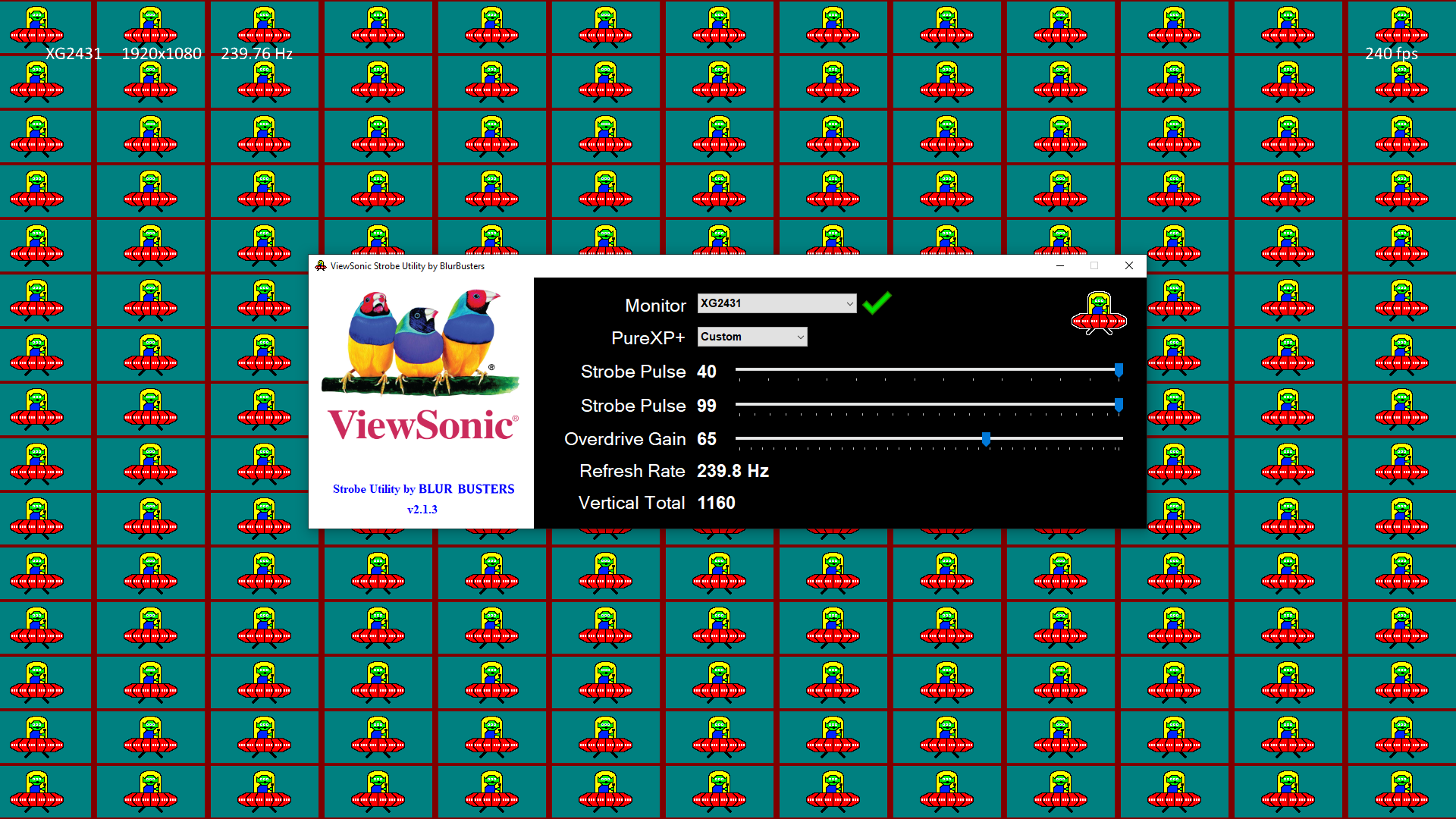This screenshot has height=819, width=1456.
Task: Enable the green checkmark monitor verification
Action: [x=879, y=305]
